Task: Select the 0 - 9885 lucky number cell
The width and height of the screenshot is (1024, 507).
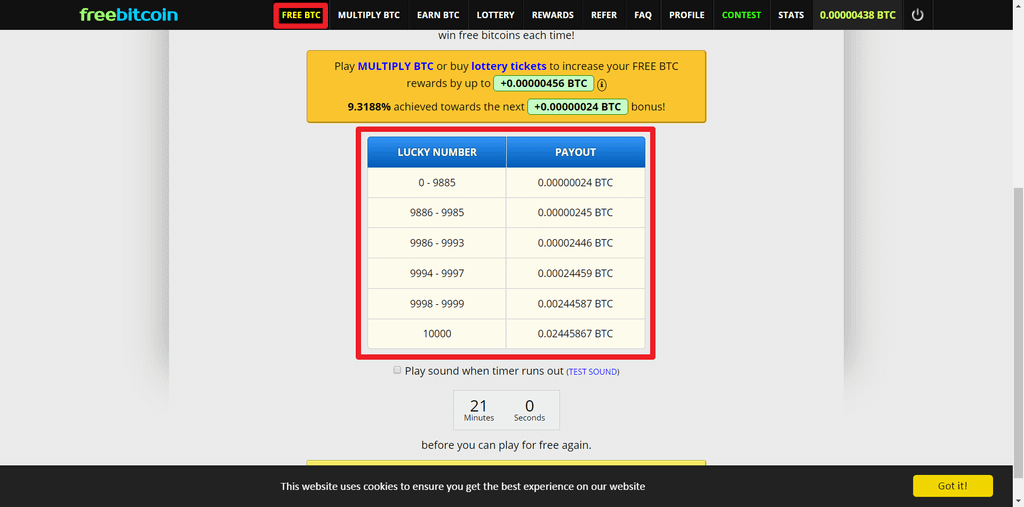Action: tap(437, 183)
